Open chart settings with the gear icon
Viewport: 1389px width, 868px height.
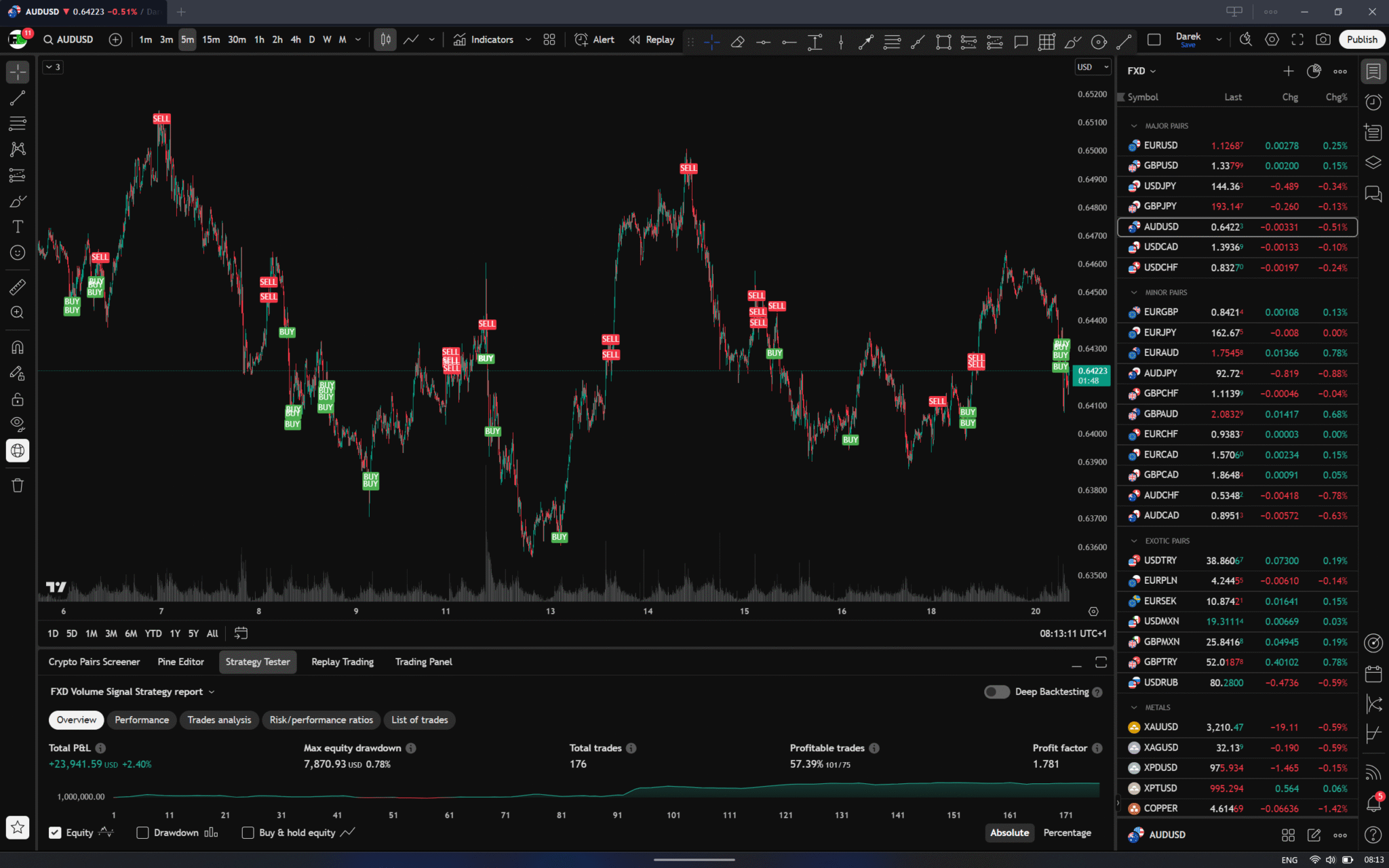[x=1272, y=39]
